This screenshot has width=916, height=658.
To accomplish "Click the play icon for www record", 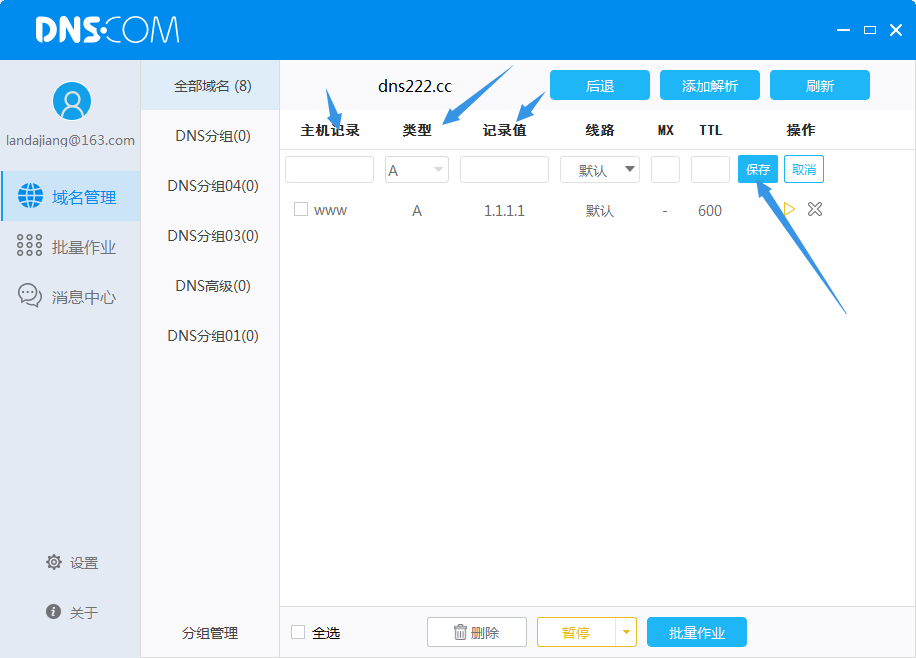I will tap(789, 210).
